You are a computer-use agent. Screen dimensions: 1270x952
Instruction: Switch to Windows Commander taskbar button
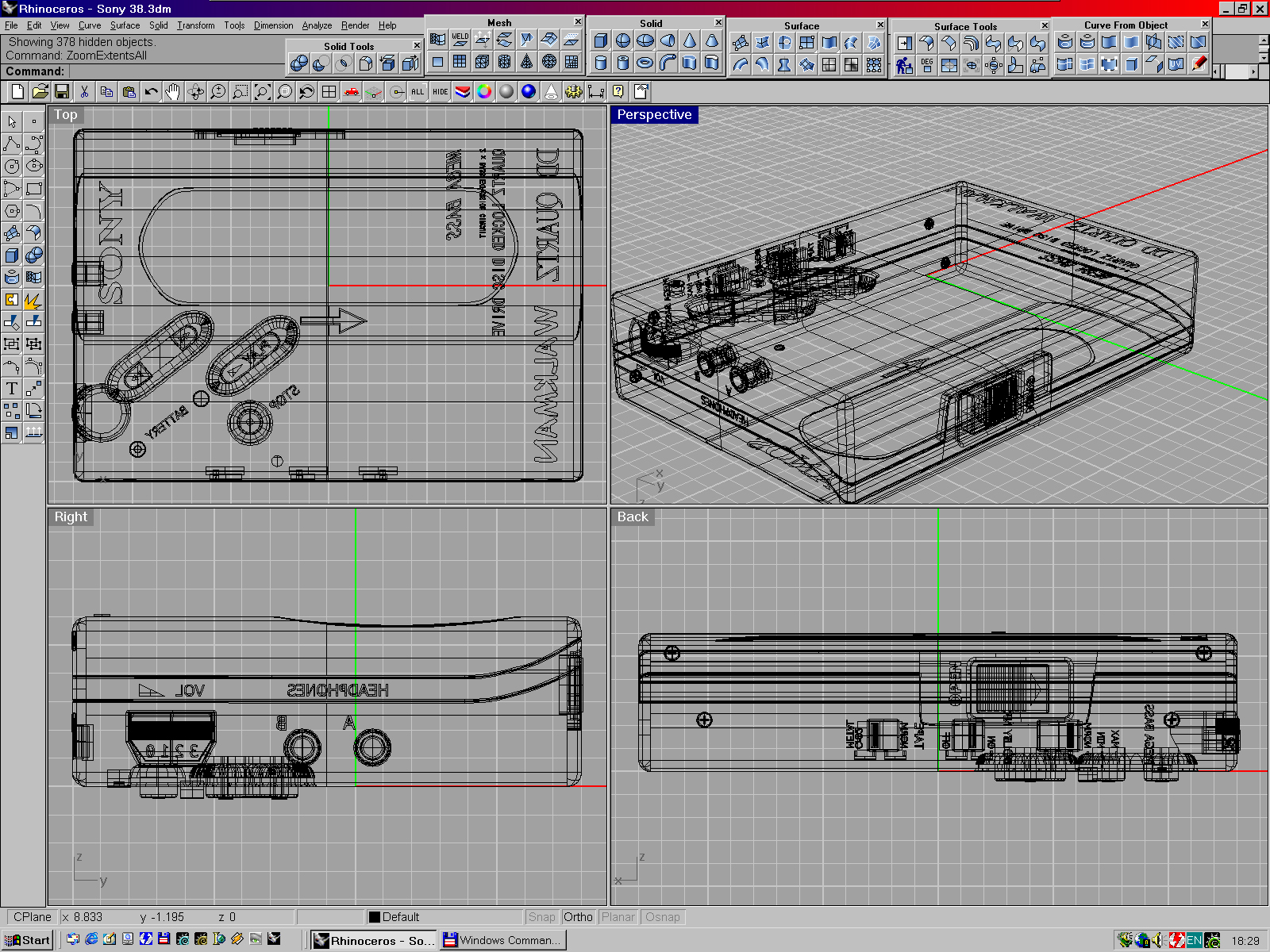pos(502,940)
